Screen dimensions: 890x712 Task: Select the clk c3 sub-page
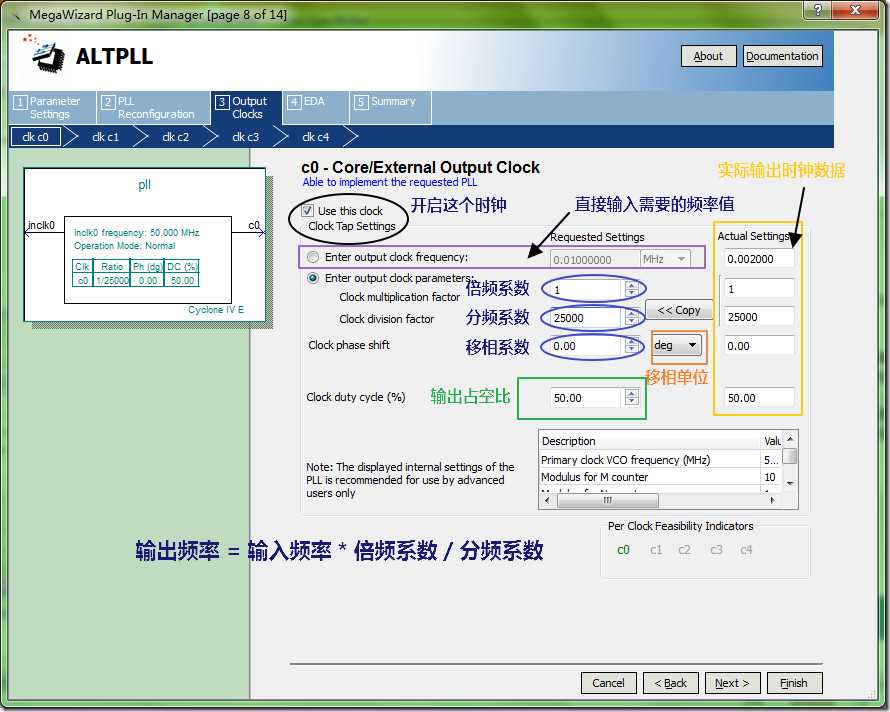[245, 137]
